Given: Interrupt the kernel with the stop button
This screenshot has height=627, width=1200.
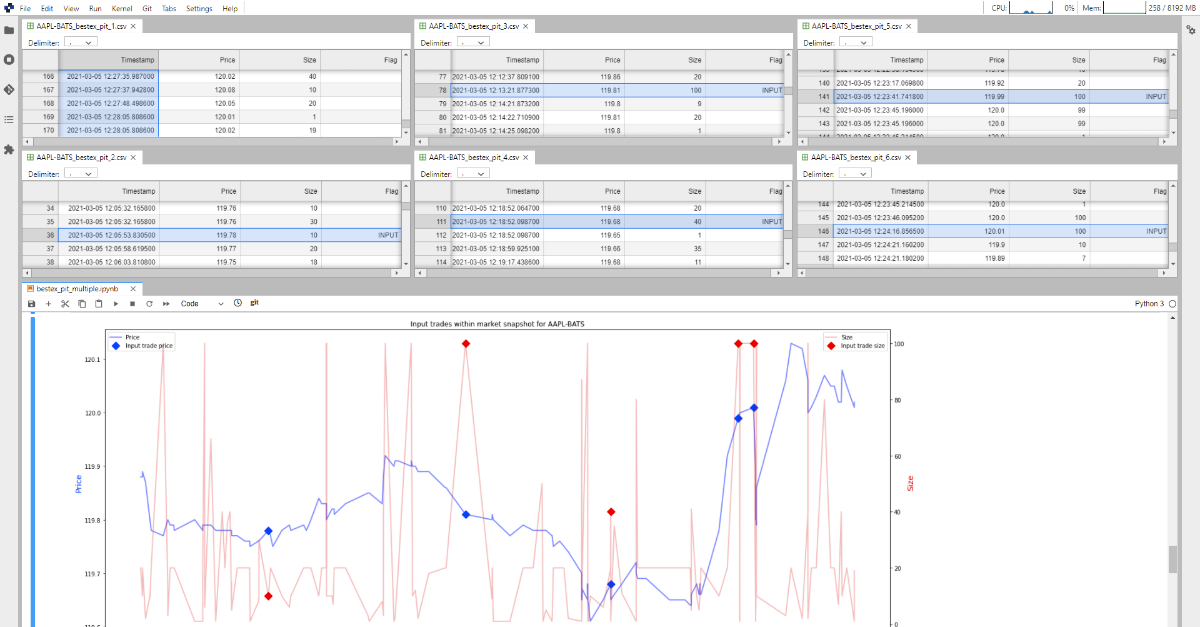Looking at the screenshot, I should click(x=132, y=303).
